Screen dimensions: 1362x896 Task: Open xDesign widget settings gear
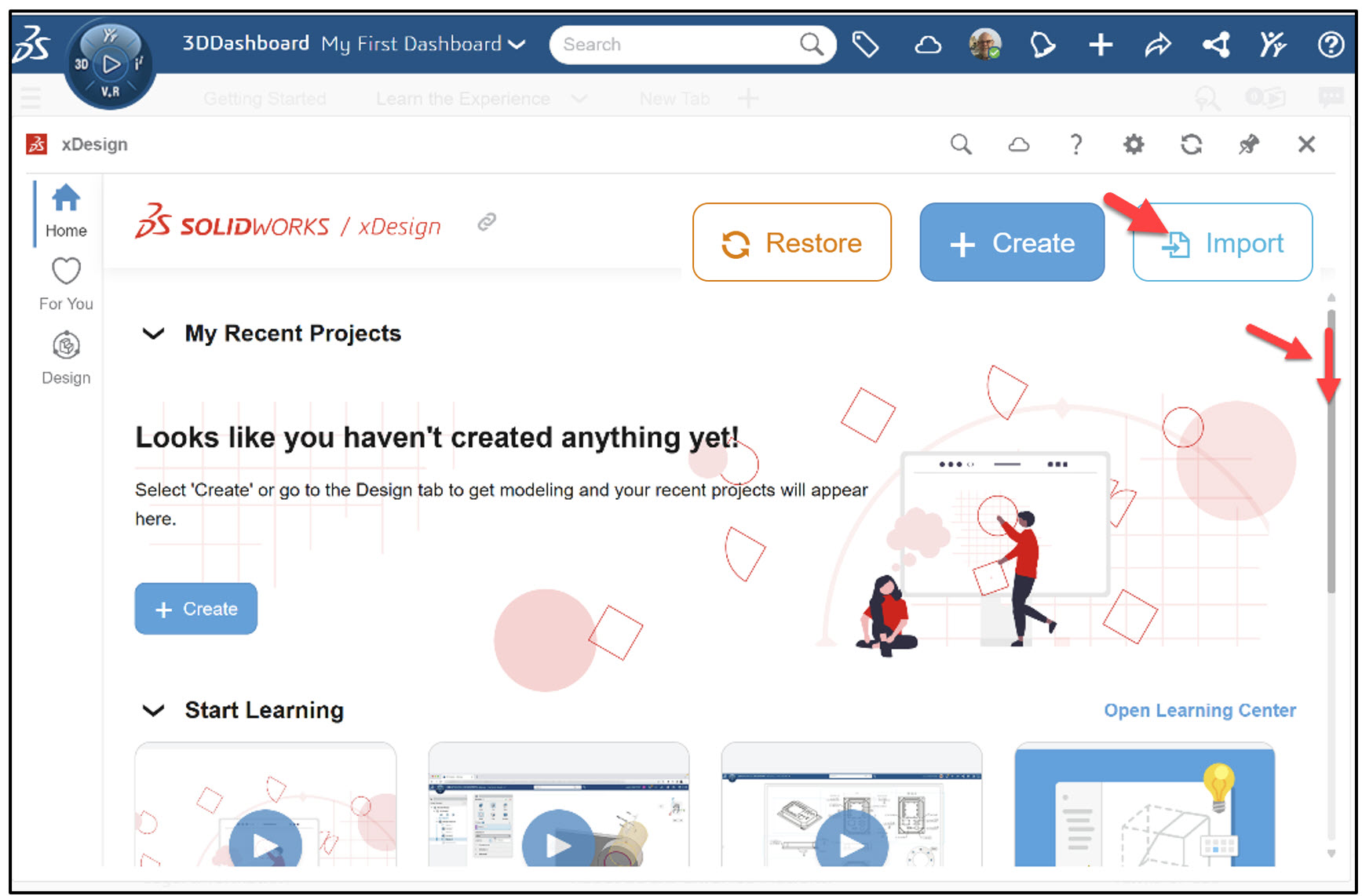[1134, 144]
